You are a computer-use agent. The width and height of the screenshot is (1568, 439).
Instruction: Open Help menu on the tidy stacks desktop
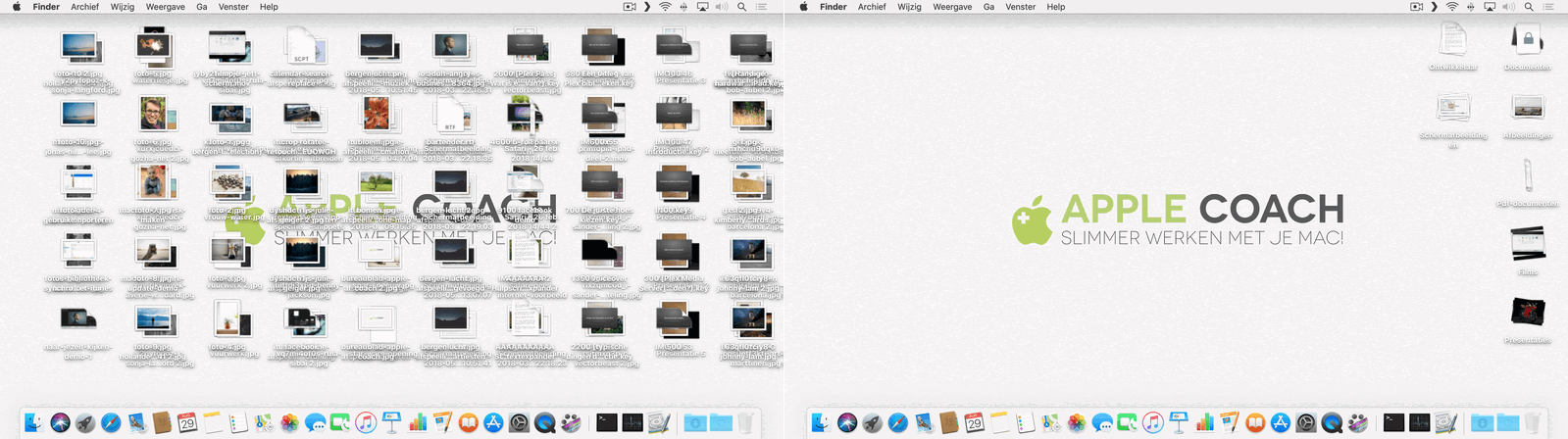click(x=1056, y=7)
